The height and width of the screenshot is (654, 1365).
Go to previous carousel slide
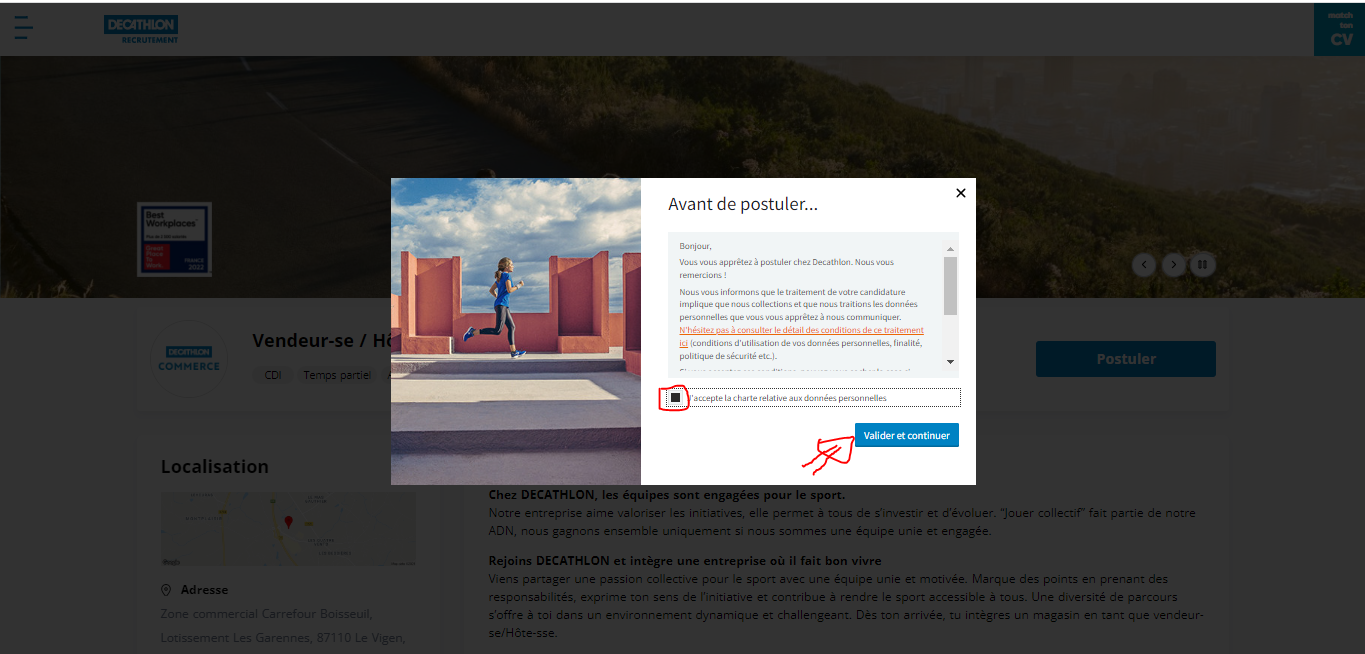click(x=1144, y=265)
